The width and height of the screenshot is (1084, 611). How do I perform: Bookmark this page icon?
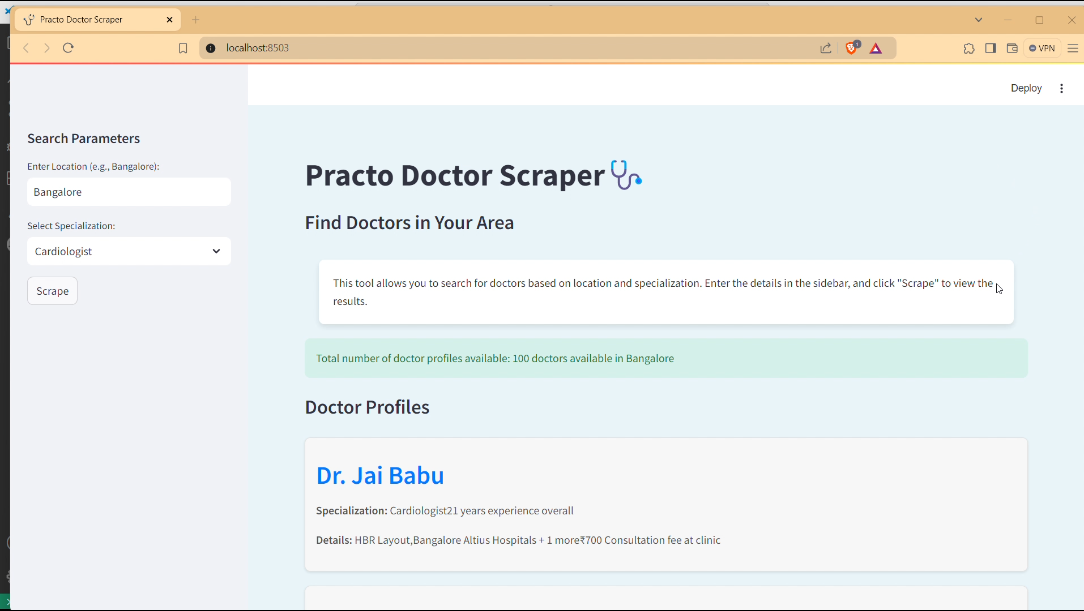coord(183,48)
